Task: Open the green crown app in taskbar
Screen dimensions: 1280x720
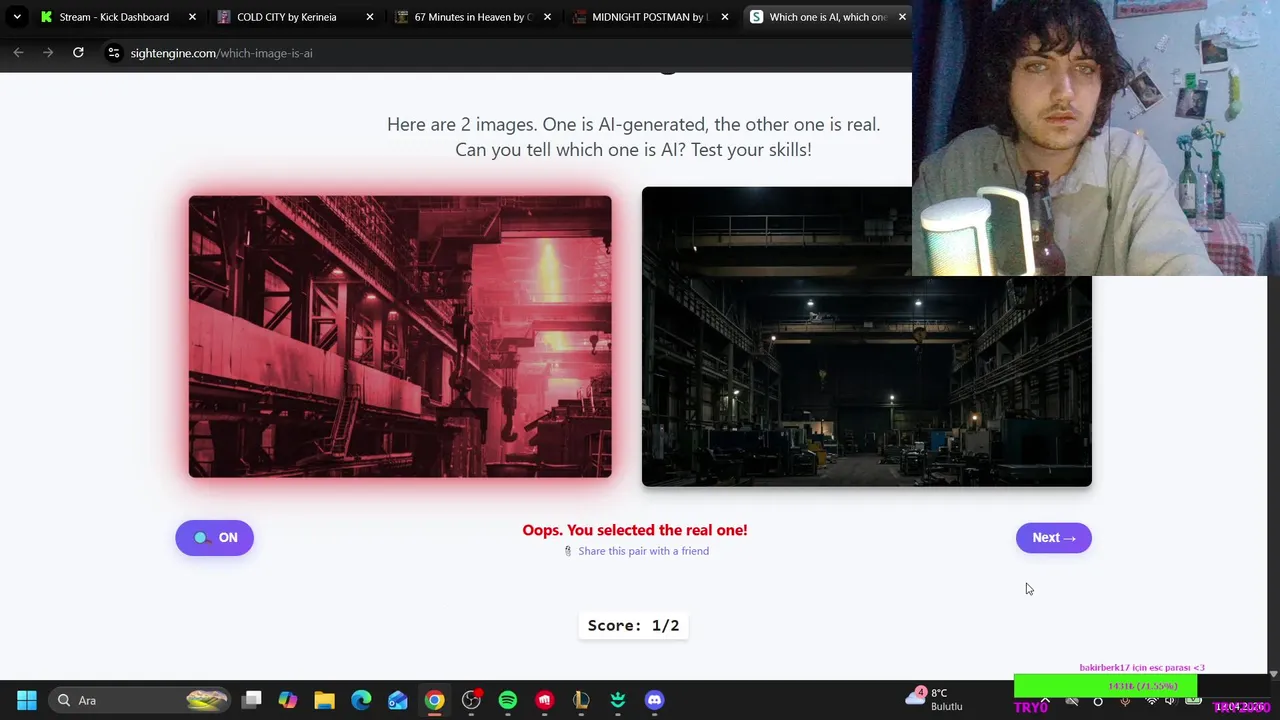Action: click(618, 700)
